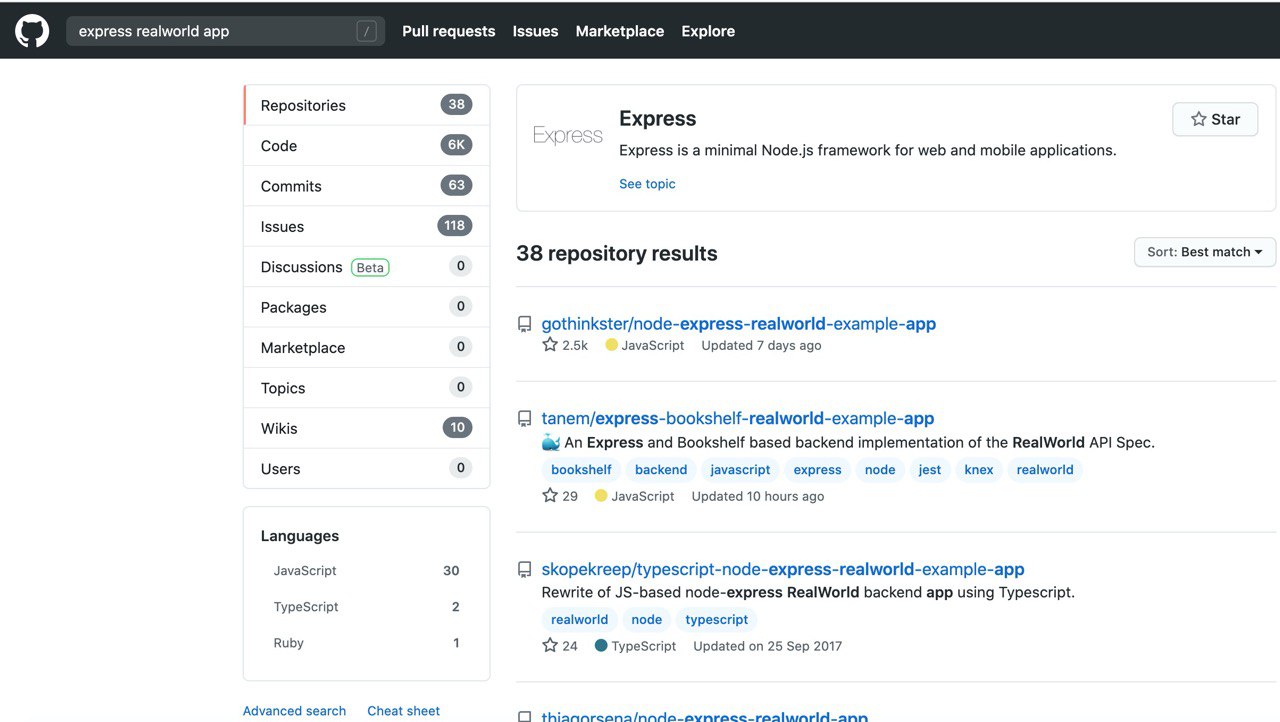Click repo icon beside tanem result
This screenshot has width=1280, height=722.
click(524, 419)
